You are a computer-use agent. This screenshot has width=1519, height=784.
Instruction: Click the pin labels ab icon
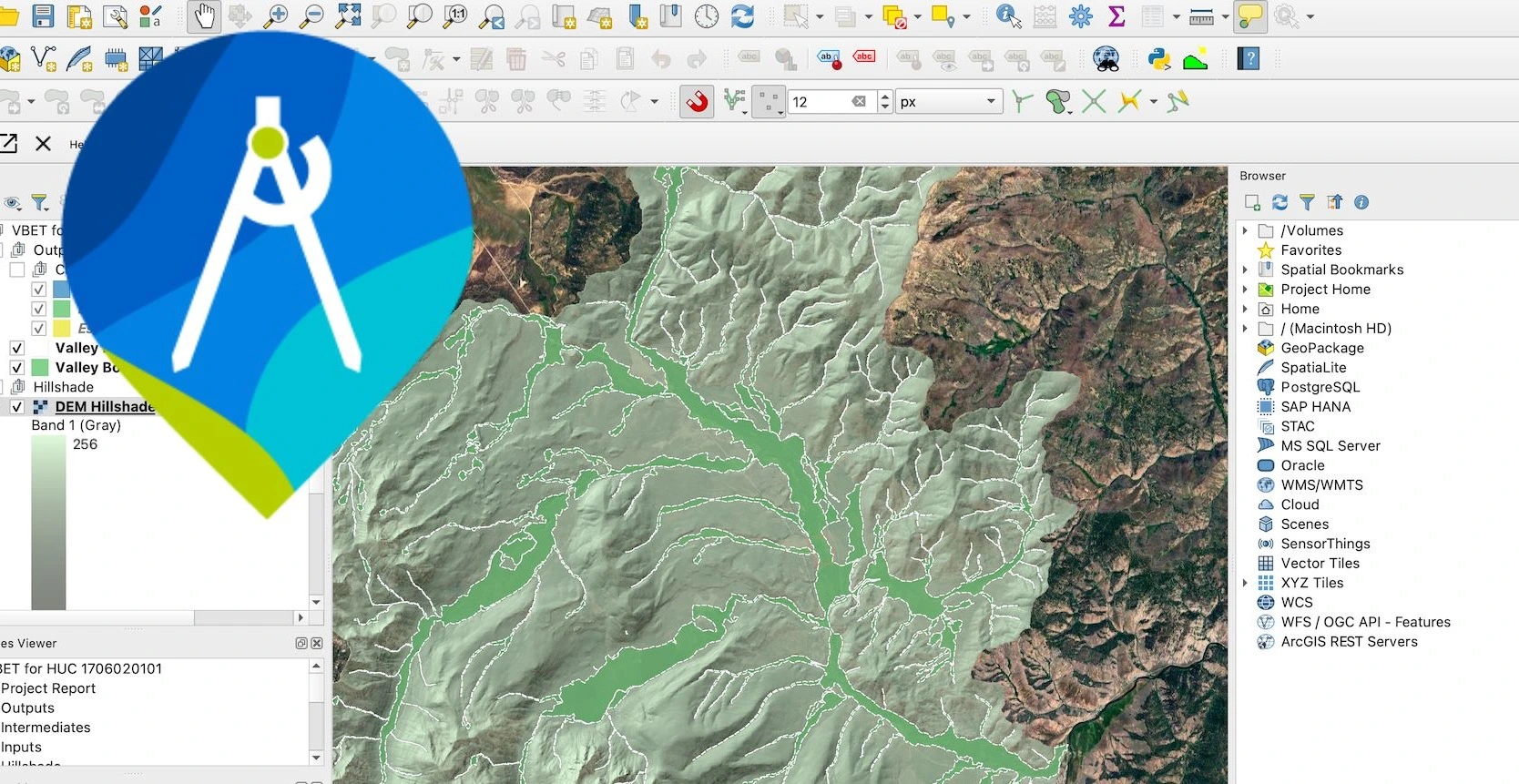[829, 59]
